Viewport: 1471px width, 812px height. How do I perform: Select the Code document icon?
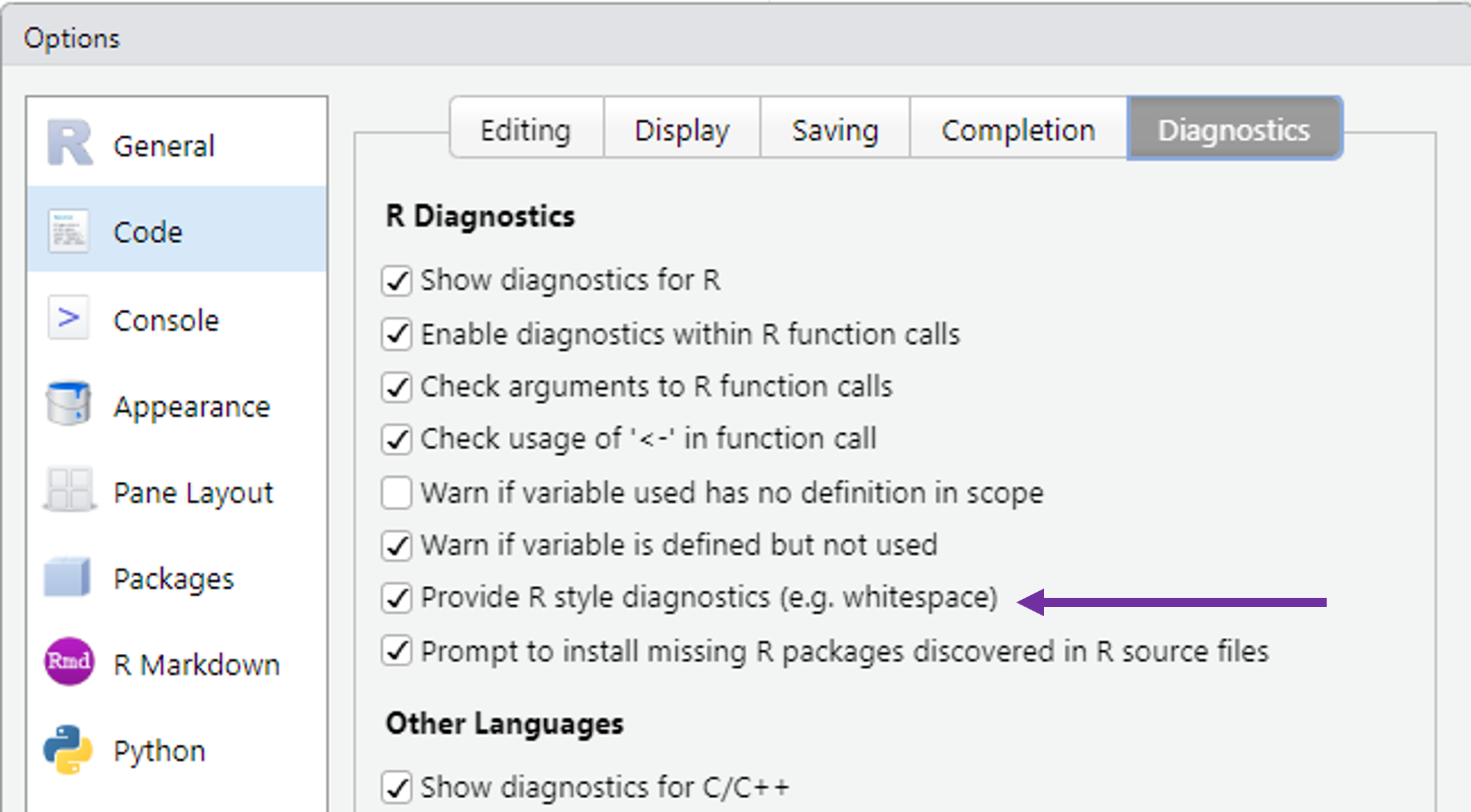tap(69, 231)
